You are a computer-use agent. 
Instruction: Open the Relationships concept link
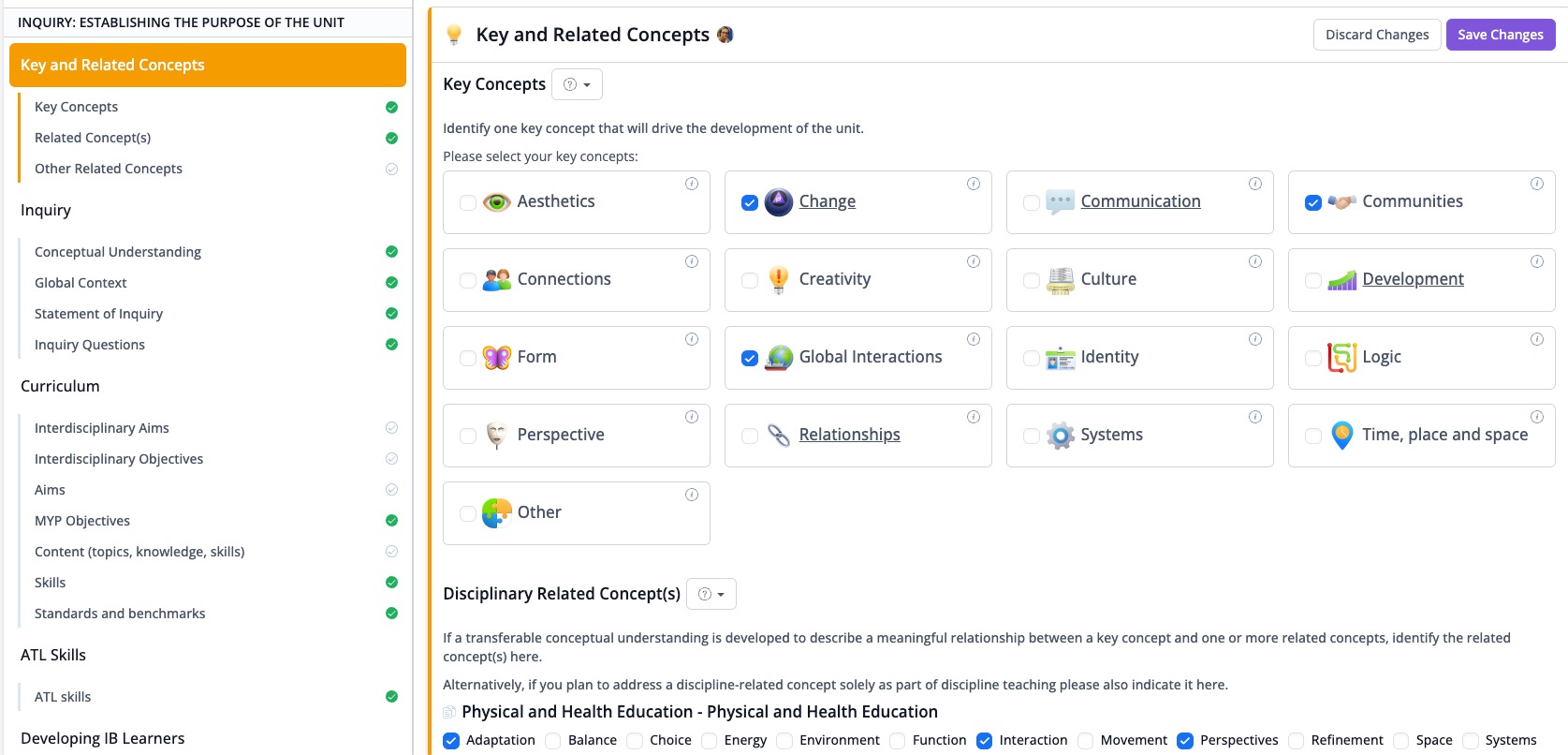[x=849, y=435]
